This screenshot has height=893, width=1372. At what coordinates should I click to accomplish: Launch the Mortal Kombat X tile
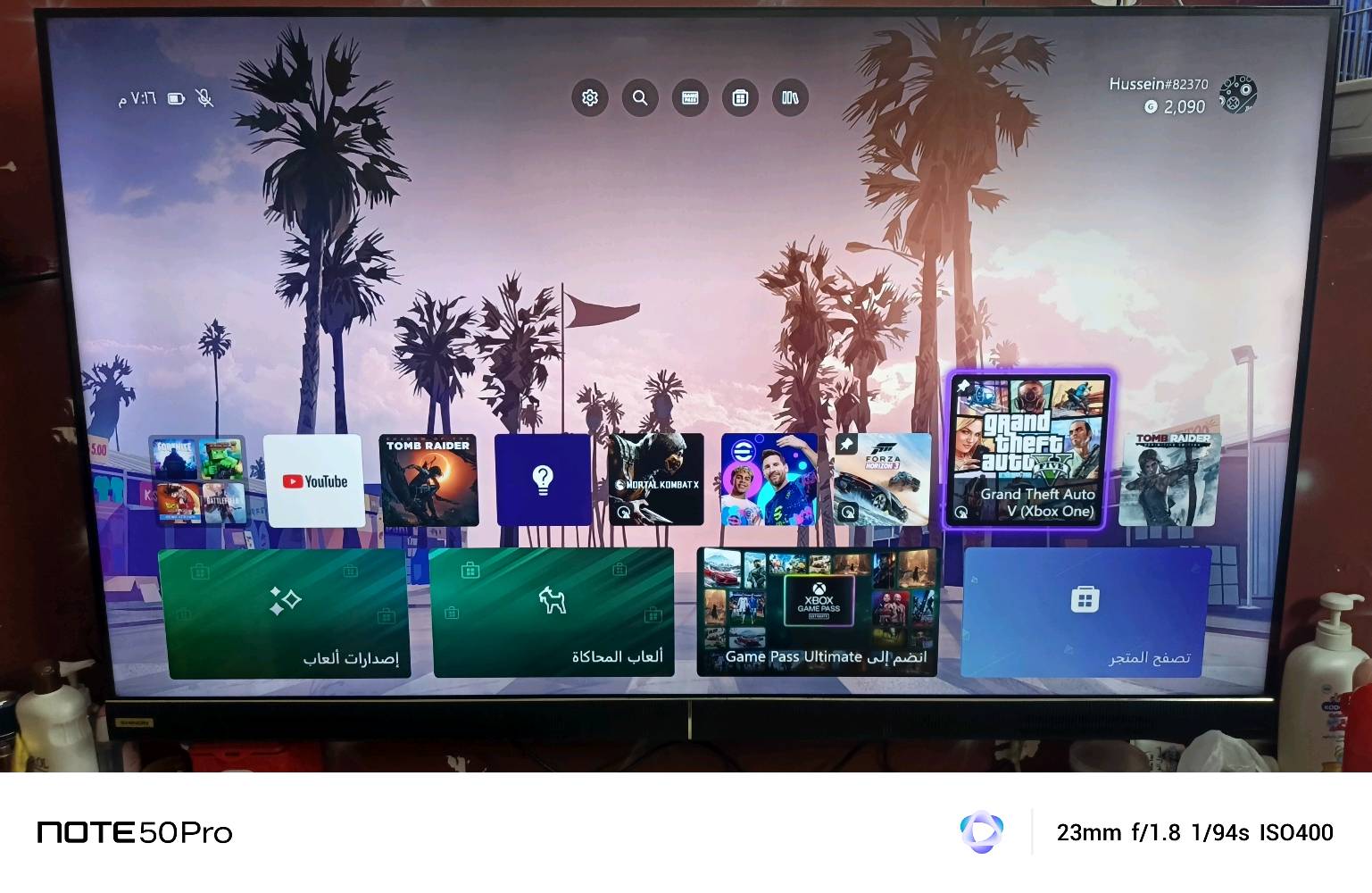[x=656, y=480]
